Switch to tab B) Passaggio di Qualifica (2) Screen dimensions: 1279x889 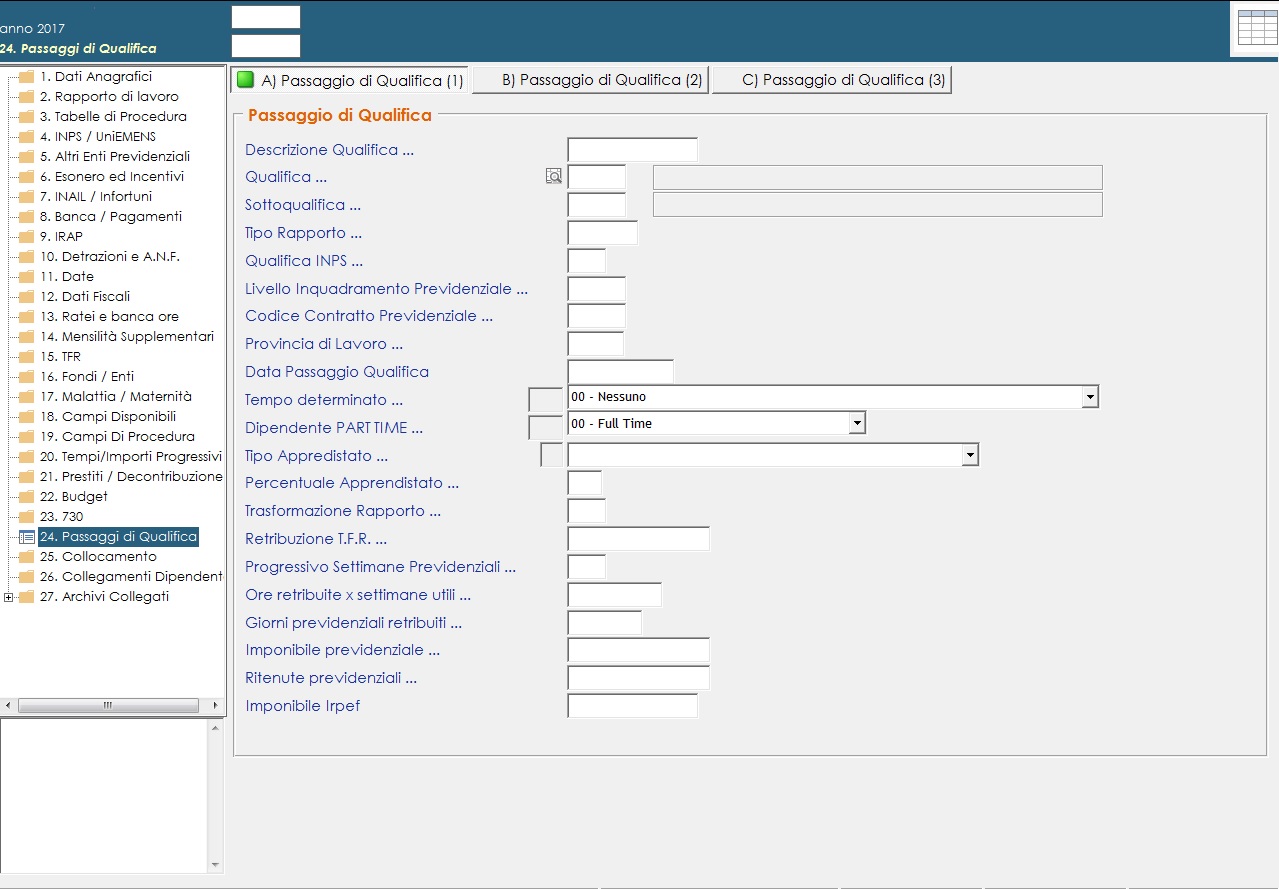[590, 80]
